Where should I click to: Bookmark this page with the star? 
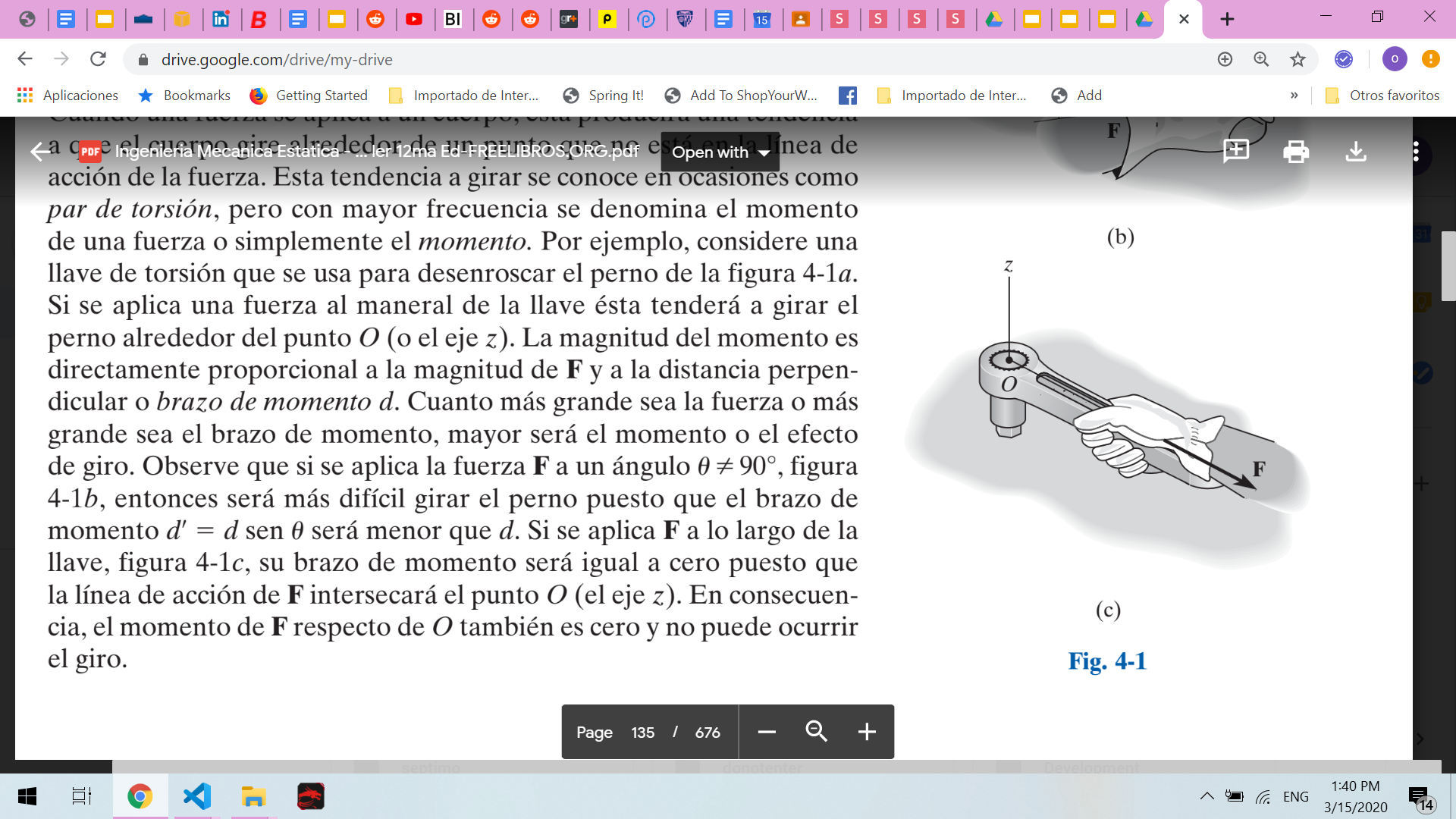tap(1298, 59)
